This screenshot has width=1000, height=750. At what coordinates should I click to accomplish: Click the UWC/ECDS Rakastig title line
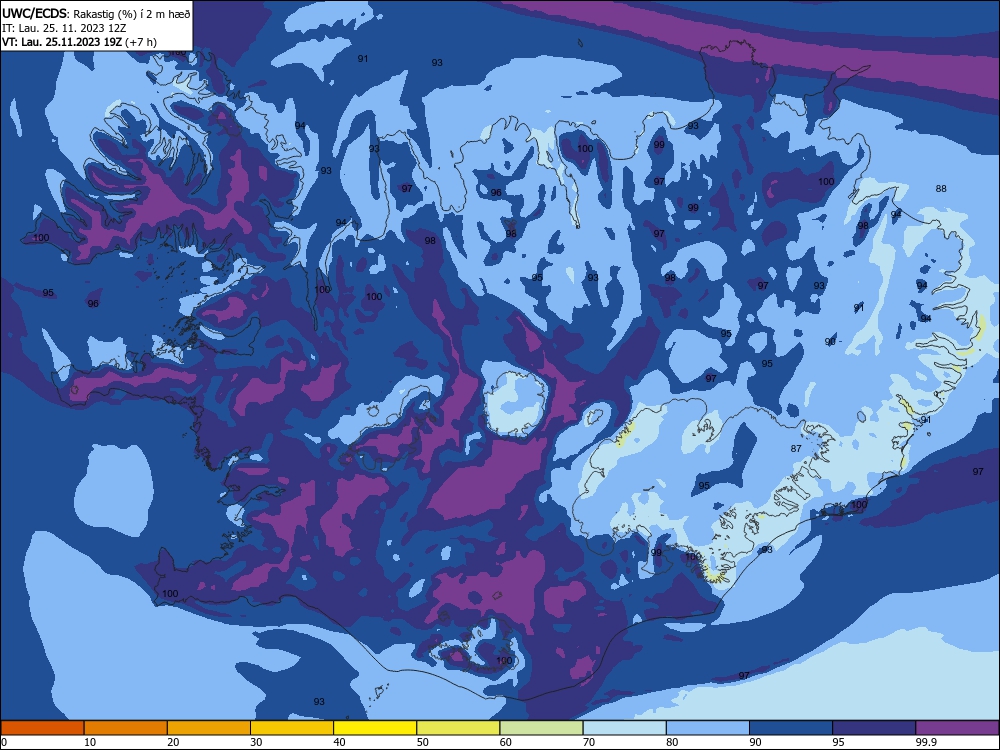tap(96, 14)
